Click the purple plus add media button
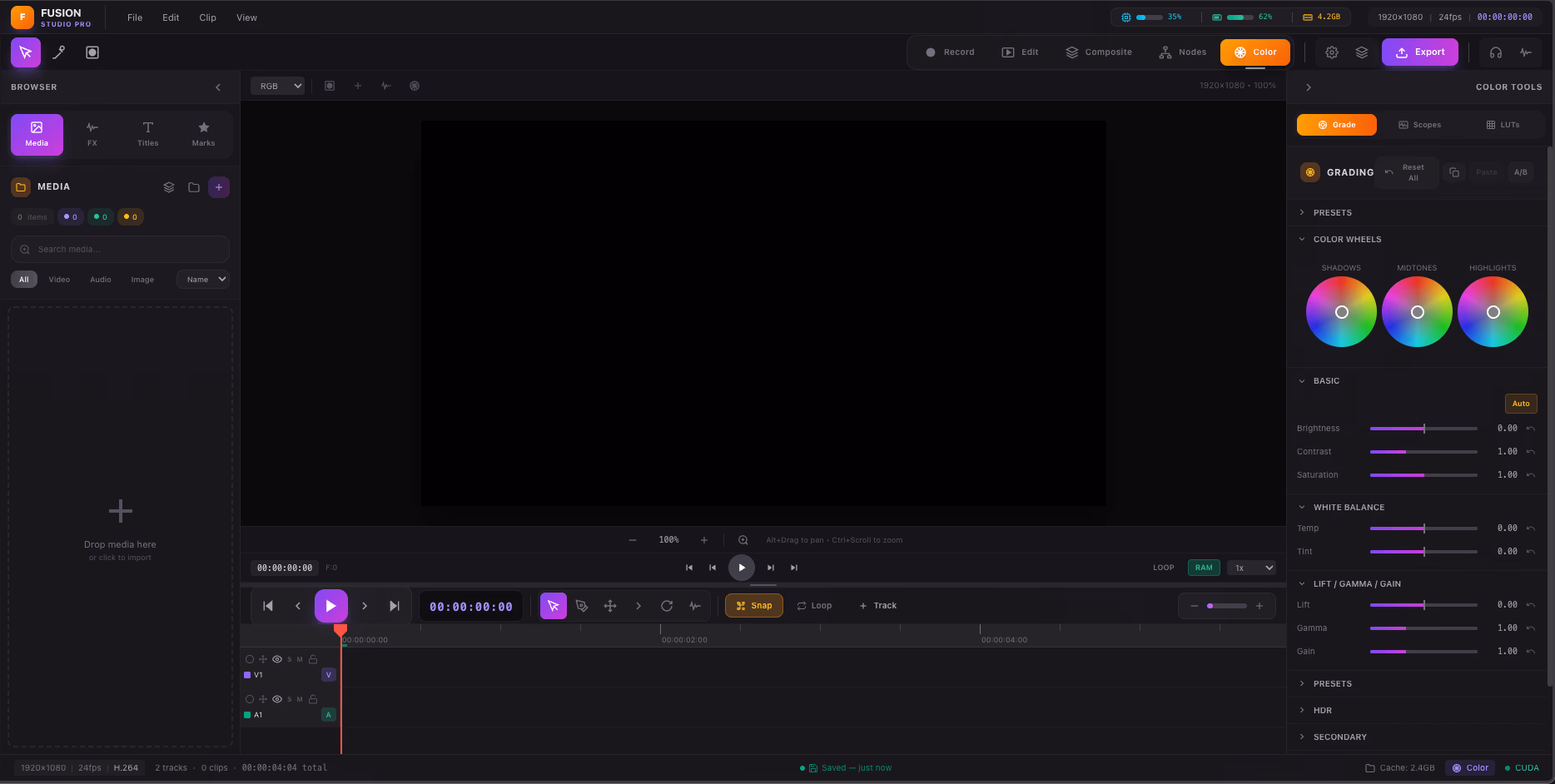Viewport: 1555px width, 784px height. pos(219,187)
